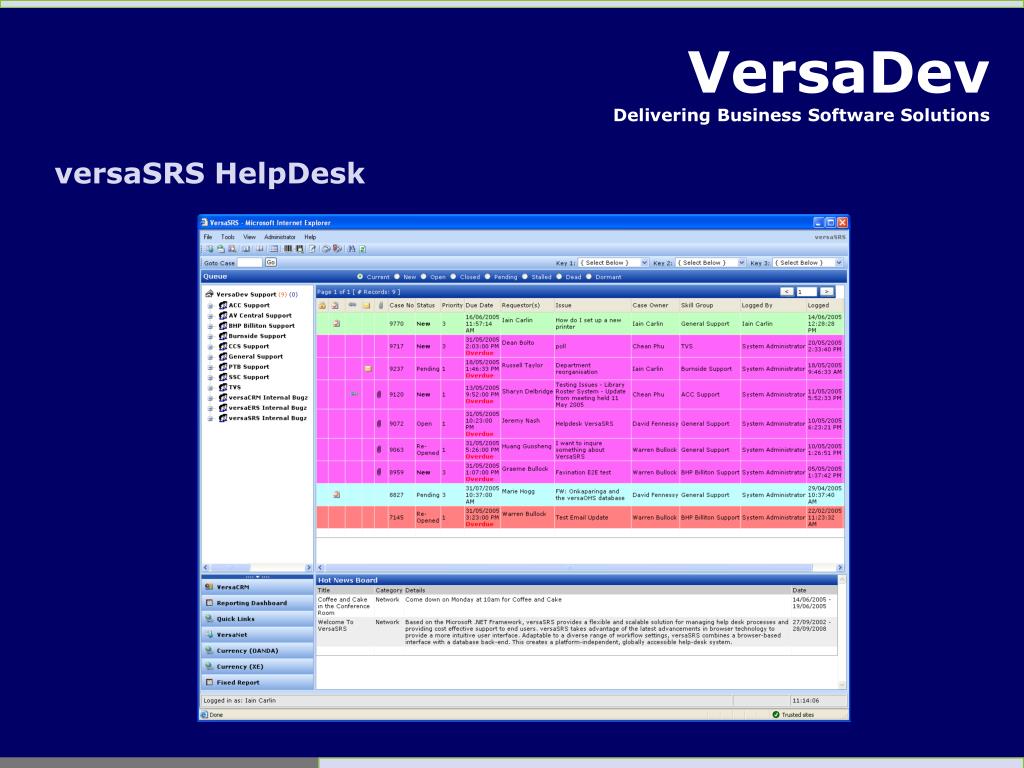Open the File menu

208,237
